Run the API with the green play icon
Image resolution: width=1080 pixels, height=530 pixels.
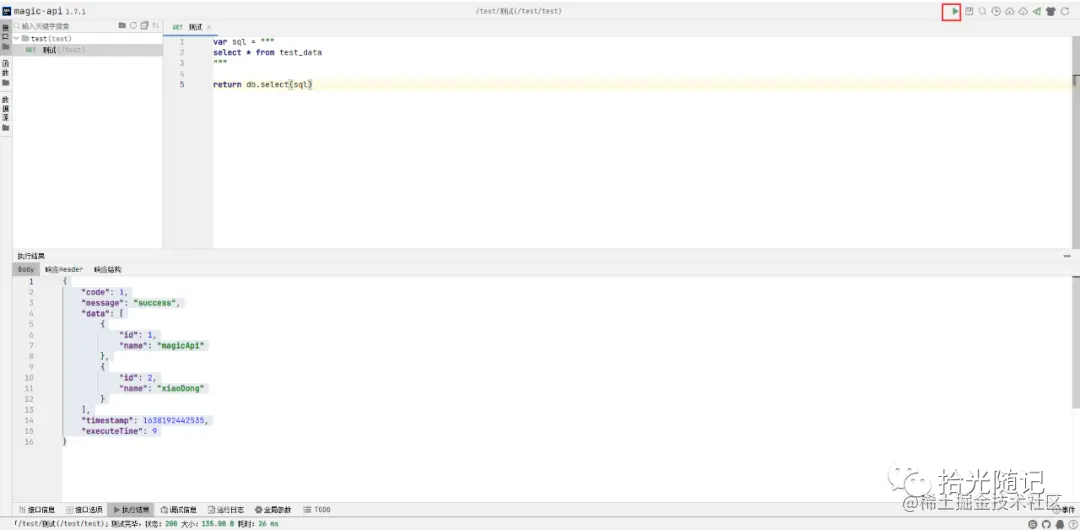[x=955, y=12]
